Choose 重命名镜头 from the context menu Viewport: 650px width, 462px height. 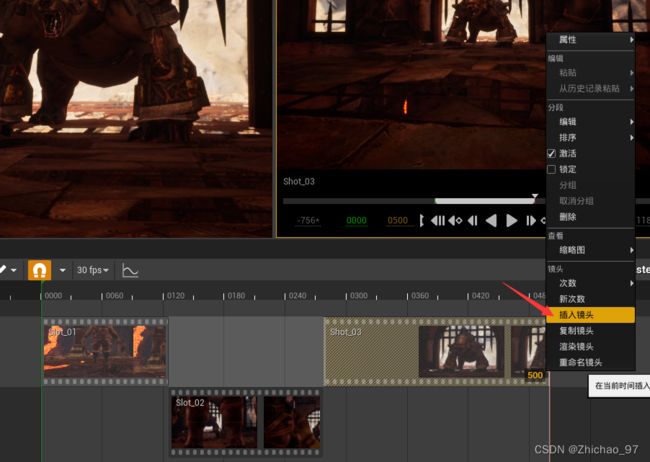coord(591,362)
